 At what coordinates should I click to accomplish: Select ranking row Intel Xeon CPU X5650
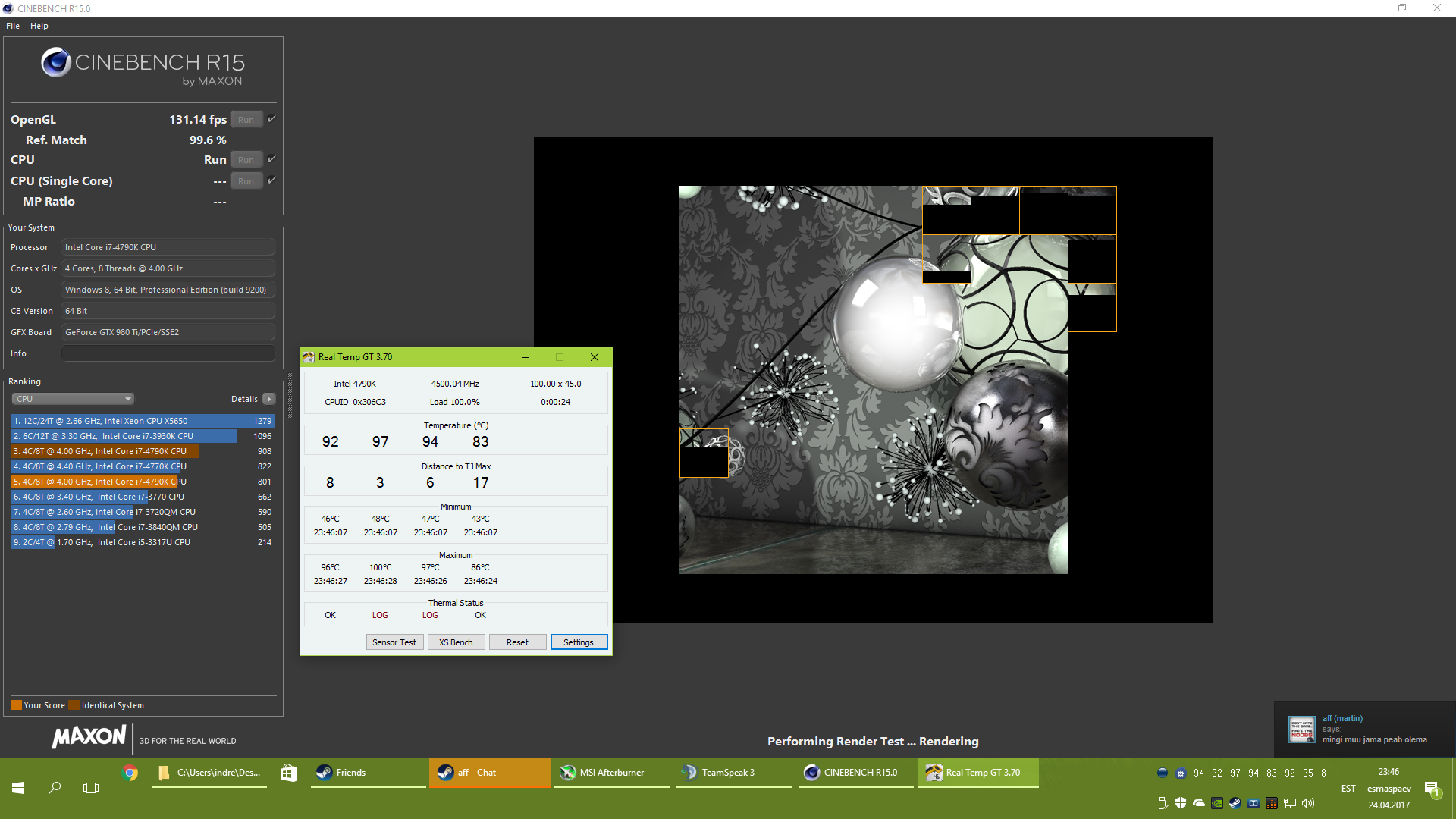pyautogui.click(x=143, y=421)
